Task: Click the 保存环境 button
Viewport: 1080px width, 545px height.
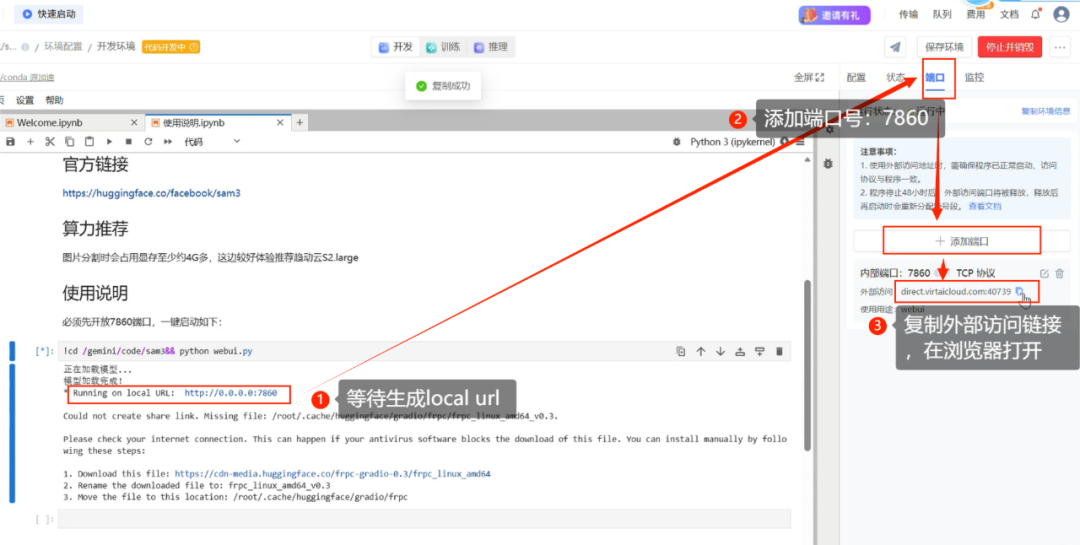Action: 944,47
